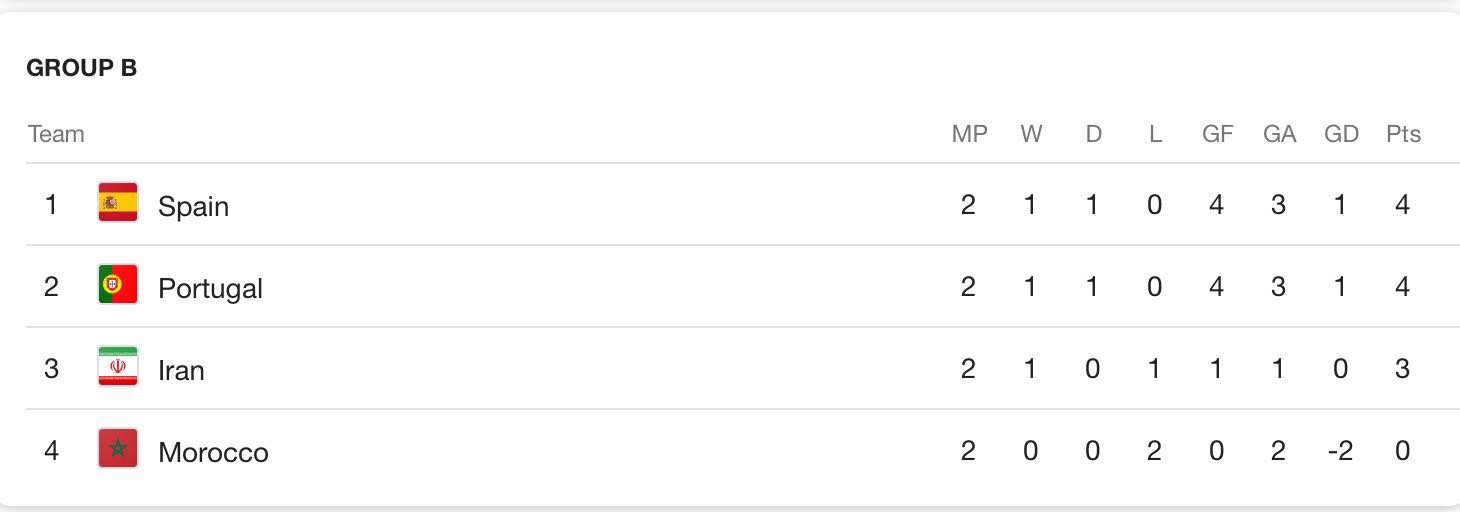This screenshot has height=512, width=1460.
Task: Click the GD column header
Action: click(x=1341, y=134)
